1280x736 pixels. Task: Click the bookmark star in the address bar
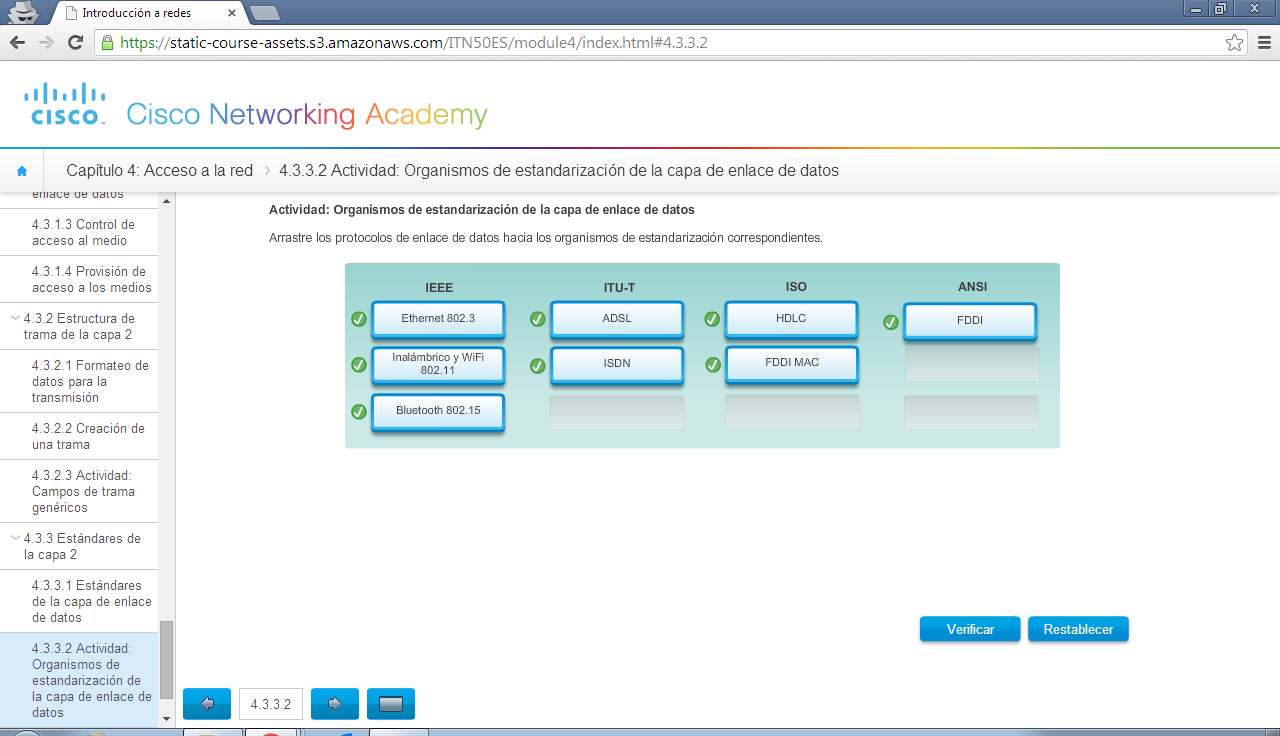click(x=1232, y=43)
